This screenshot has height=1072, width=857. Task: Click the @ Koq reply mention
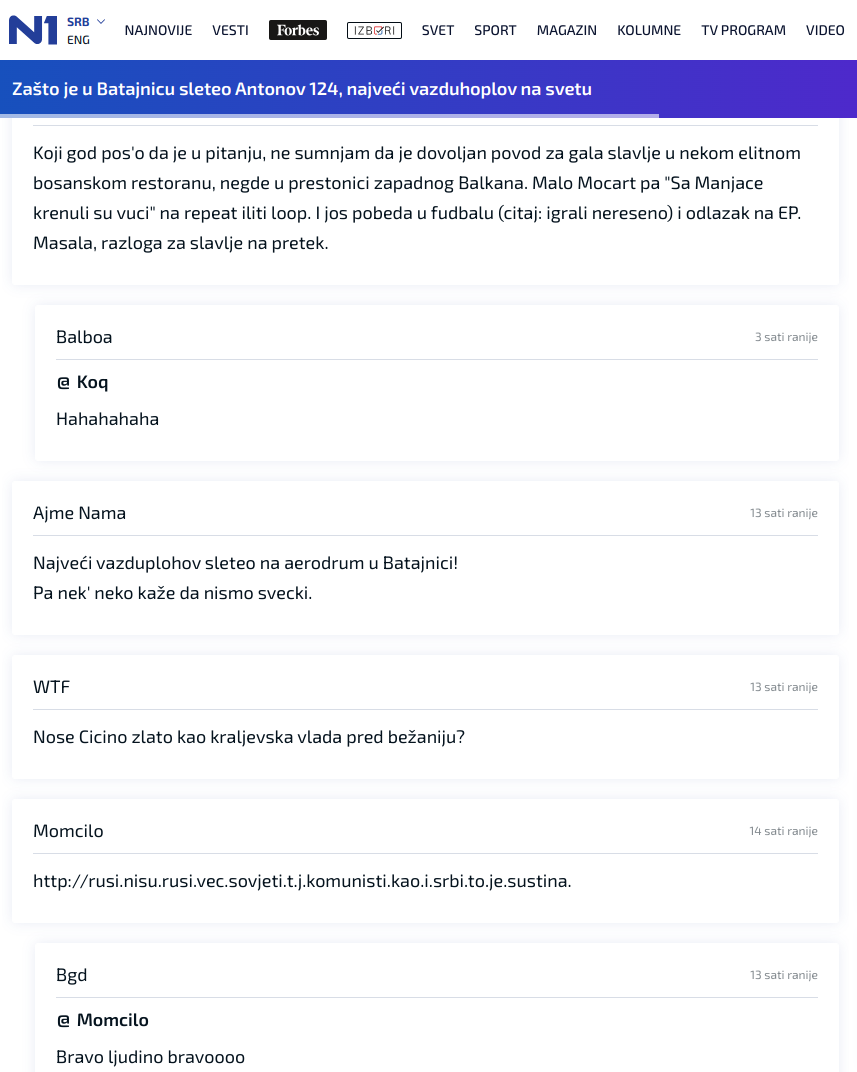[x=82, y=382]
